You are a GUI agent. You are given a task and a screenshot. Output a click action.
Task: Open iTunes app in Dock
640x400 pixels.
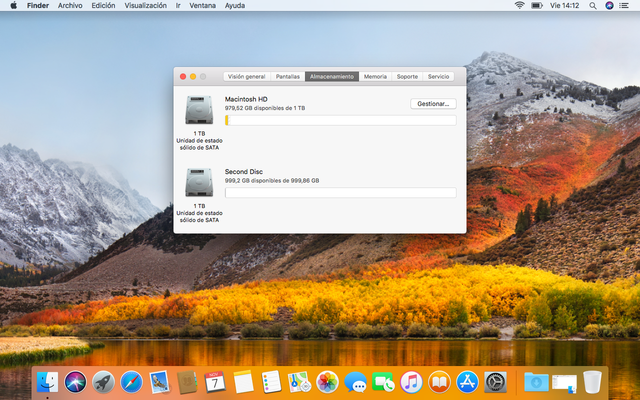(411, 382)
